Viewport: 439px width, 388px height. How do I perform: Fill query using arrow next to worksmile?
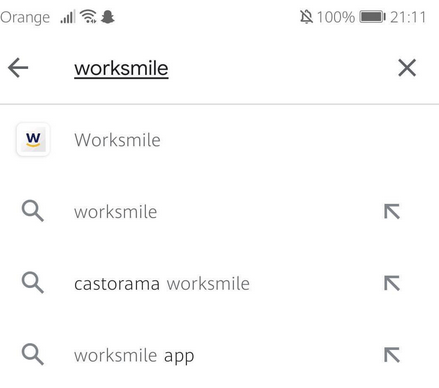pos(392,211)
